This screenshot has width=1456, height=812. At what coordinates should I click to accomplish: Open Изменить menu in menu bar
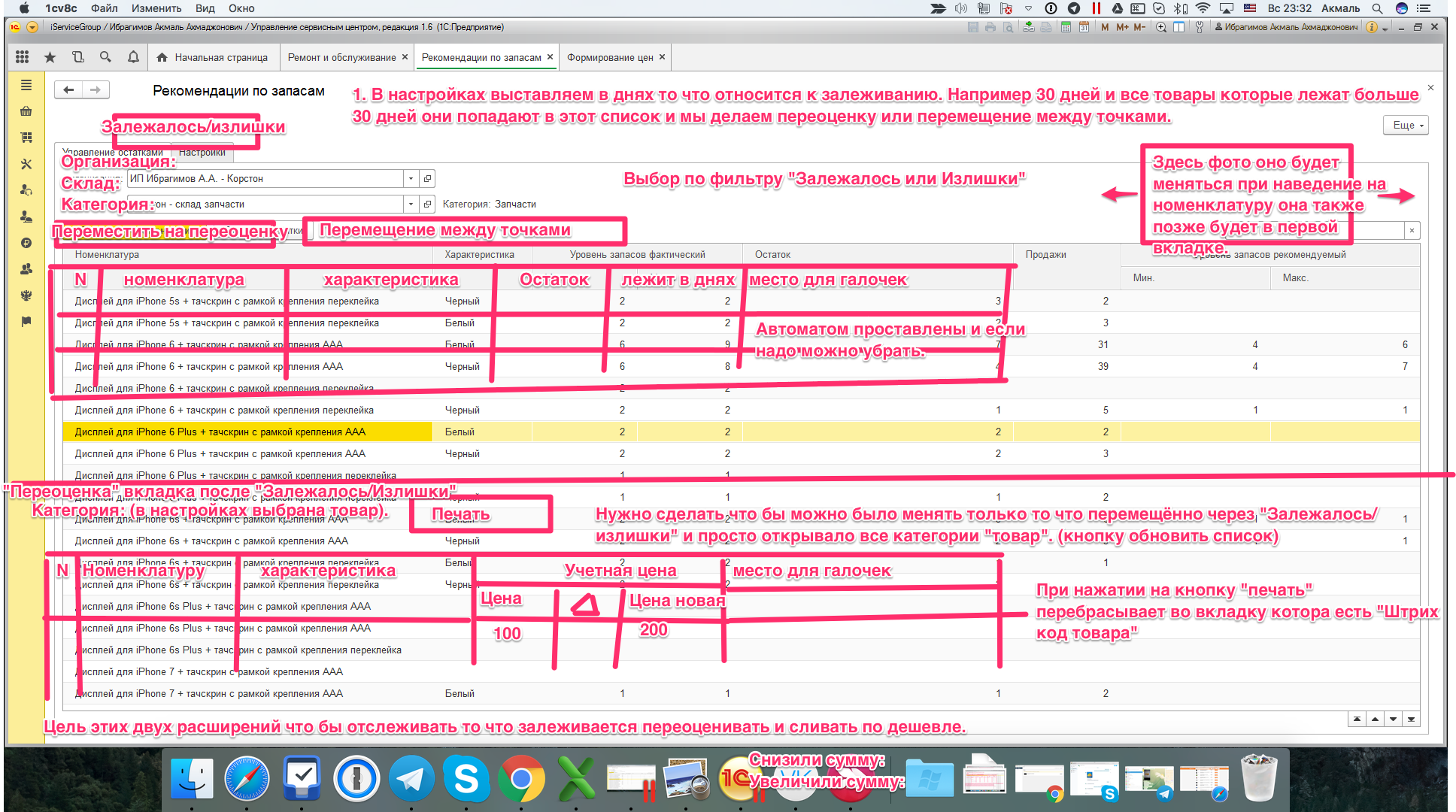156,8
